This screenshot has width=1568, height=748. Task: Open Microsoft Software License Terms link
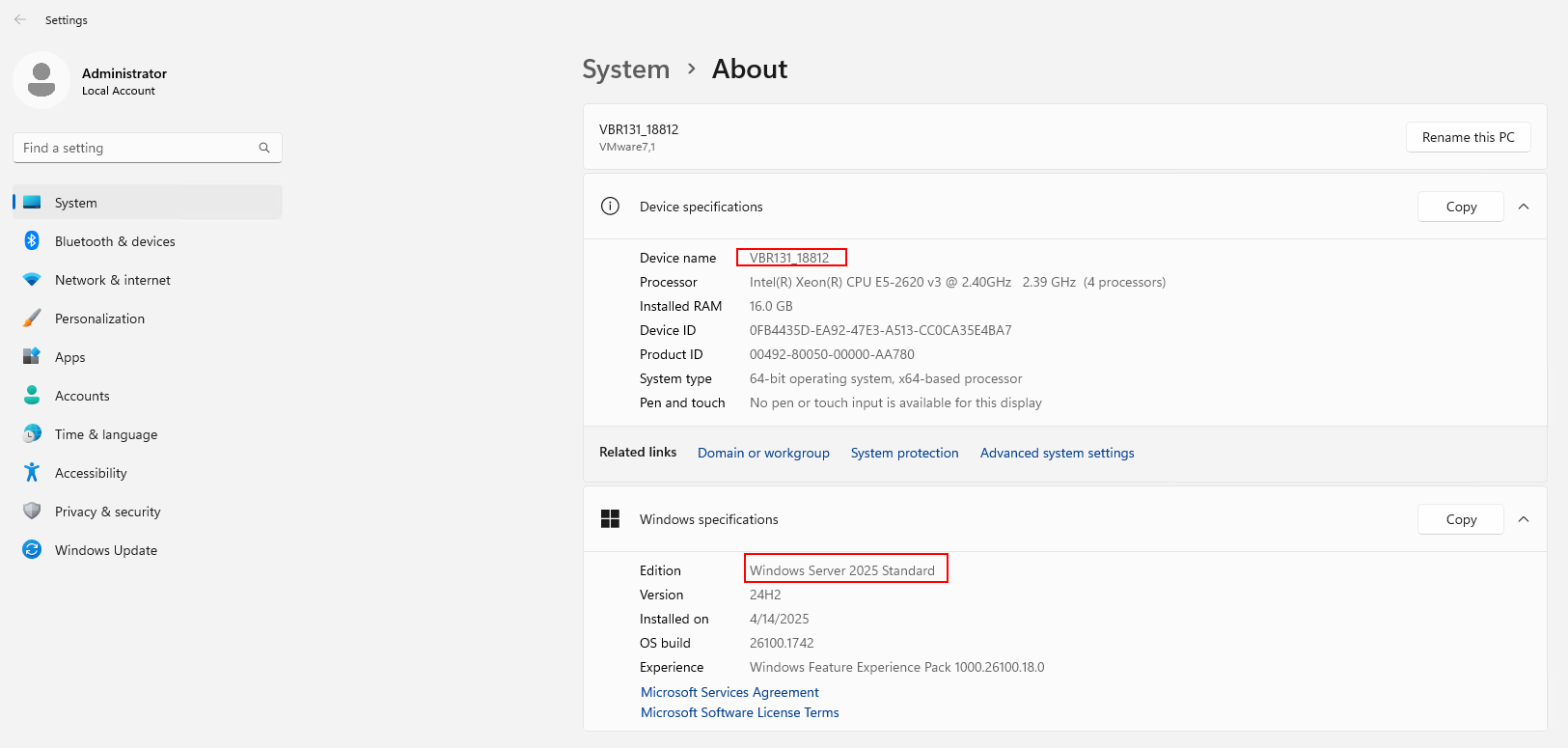tap(740, 712)
